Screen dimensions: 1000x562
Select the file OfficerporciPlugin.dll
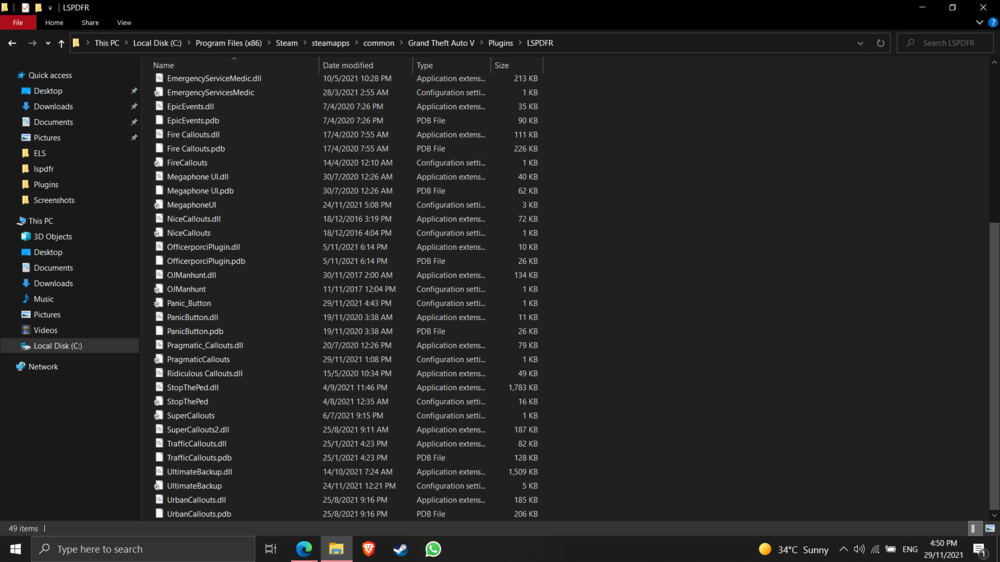tap(203, 247)
